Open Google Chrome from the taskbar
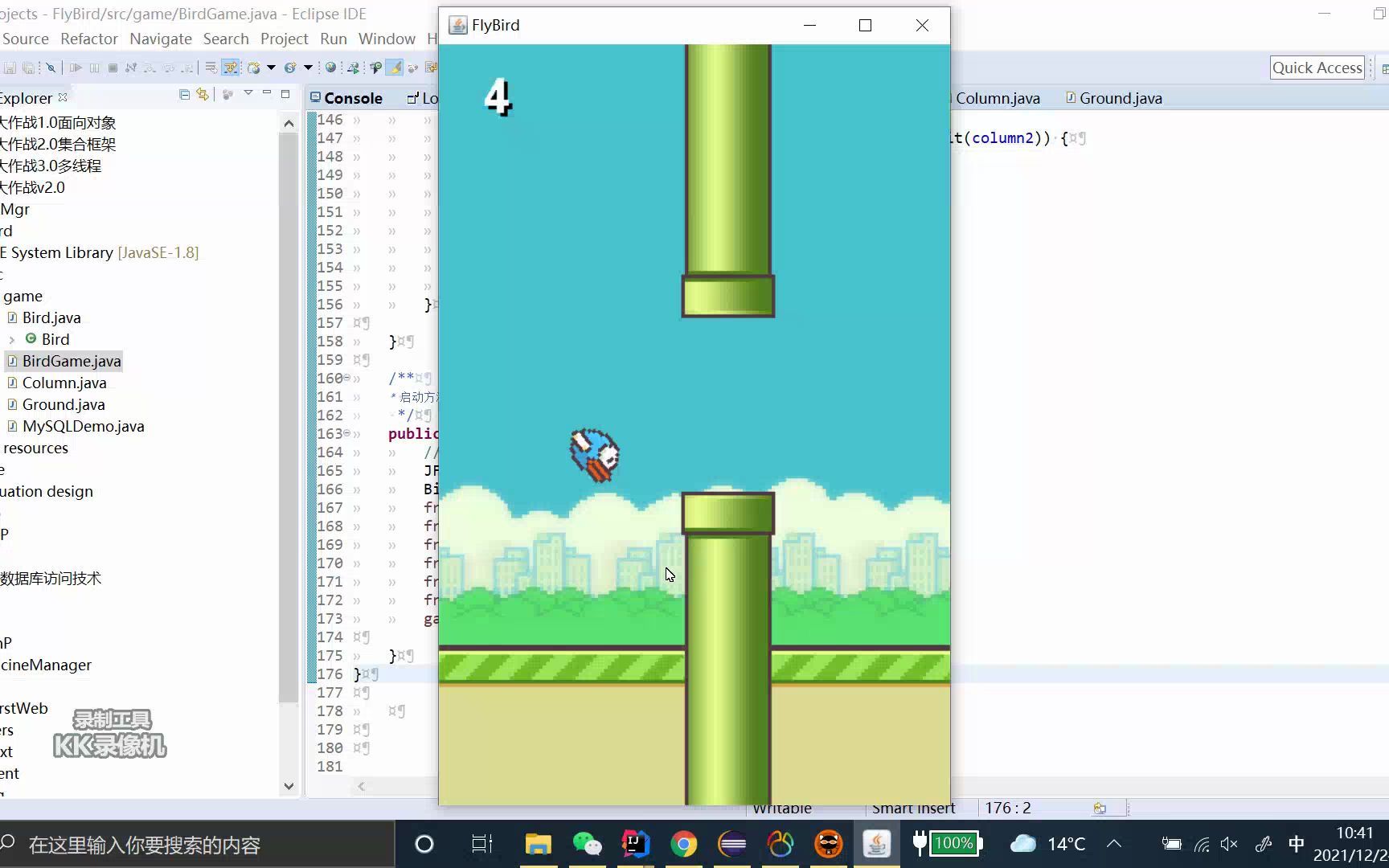Screen dimensions: 1389x868 click(x=683, y=844)
